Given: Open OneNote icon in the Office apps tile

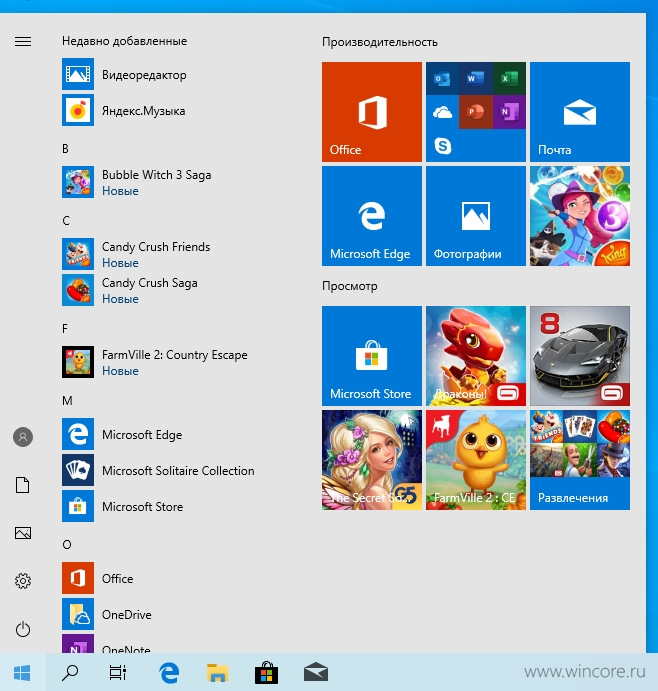Looking at the screenshot, I should (x=509, y=112).
